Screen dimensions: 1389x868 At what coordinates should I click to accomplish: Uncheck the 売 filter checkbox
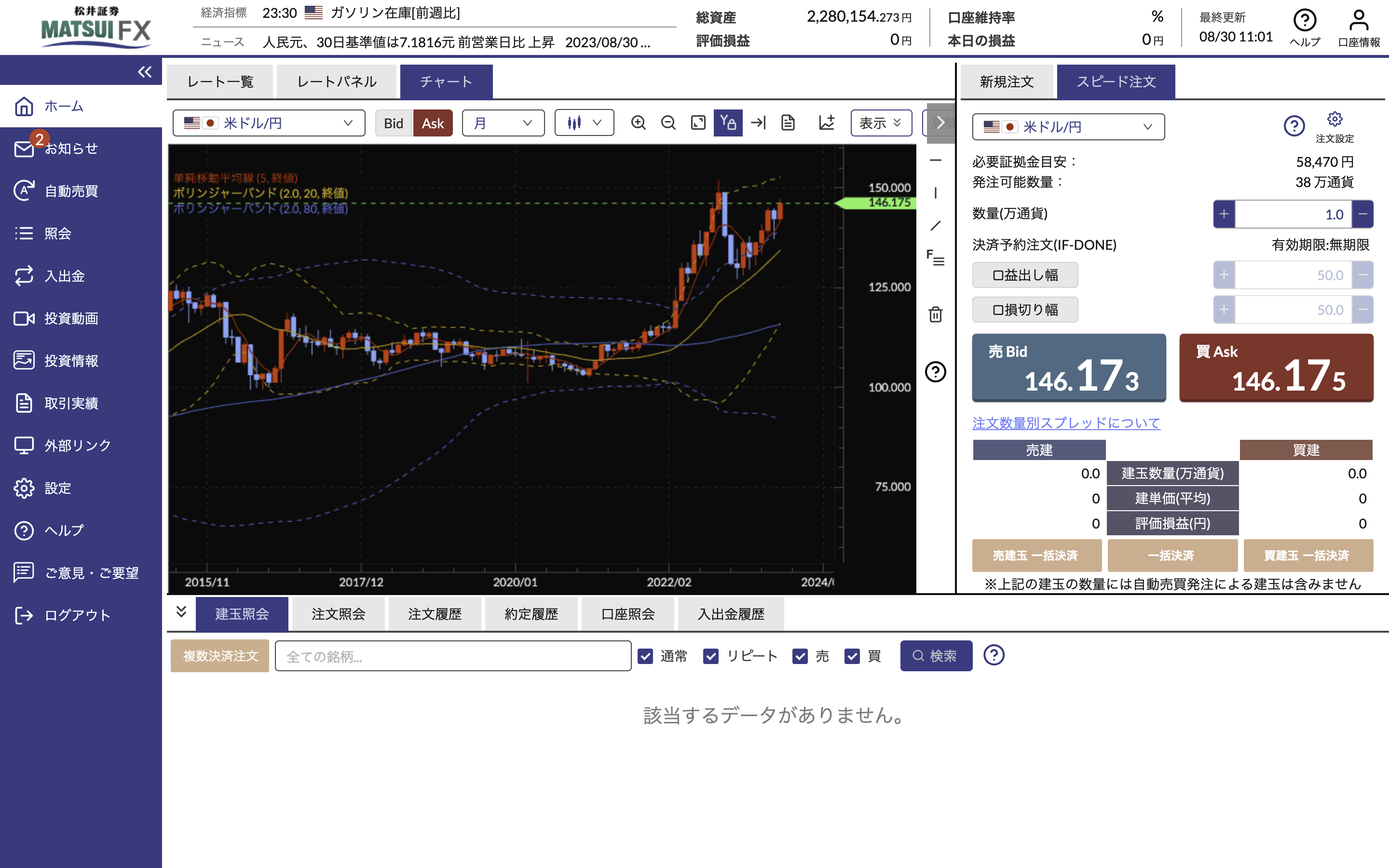click(800, 656)
